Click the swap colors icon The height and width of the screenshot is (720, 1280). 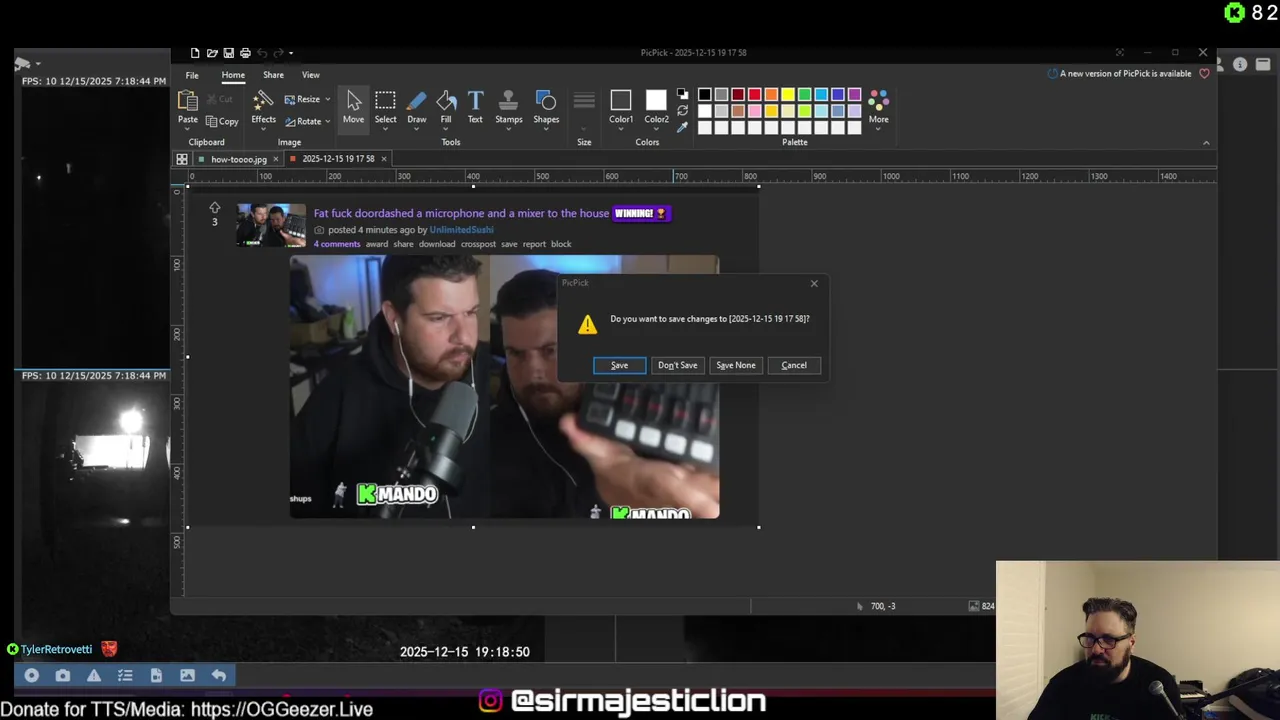pos(682,95)
